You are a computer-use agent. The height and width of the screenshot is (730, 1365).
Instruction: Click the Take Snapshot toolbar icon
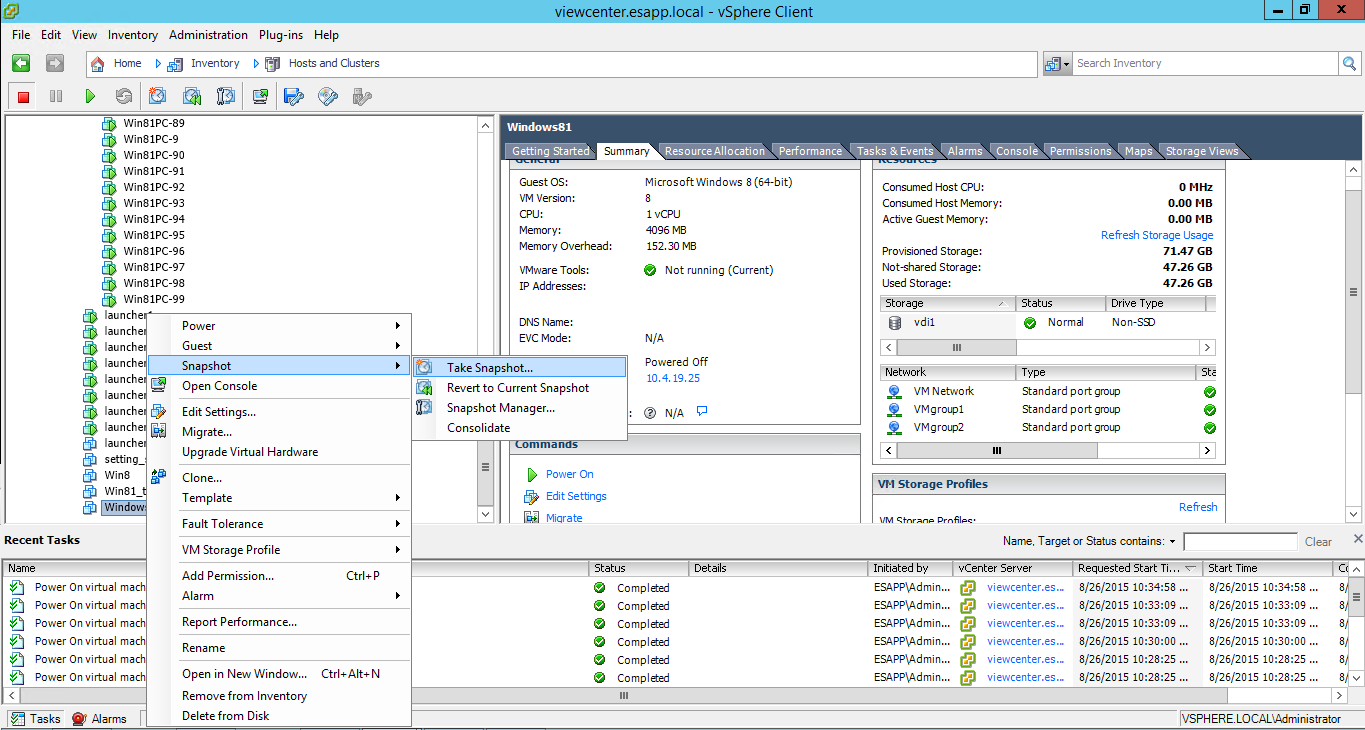coord(157,97)
